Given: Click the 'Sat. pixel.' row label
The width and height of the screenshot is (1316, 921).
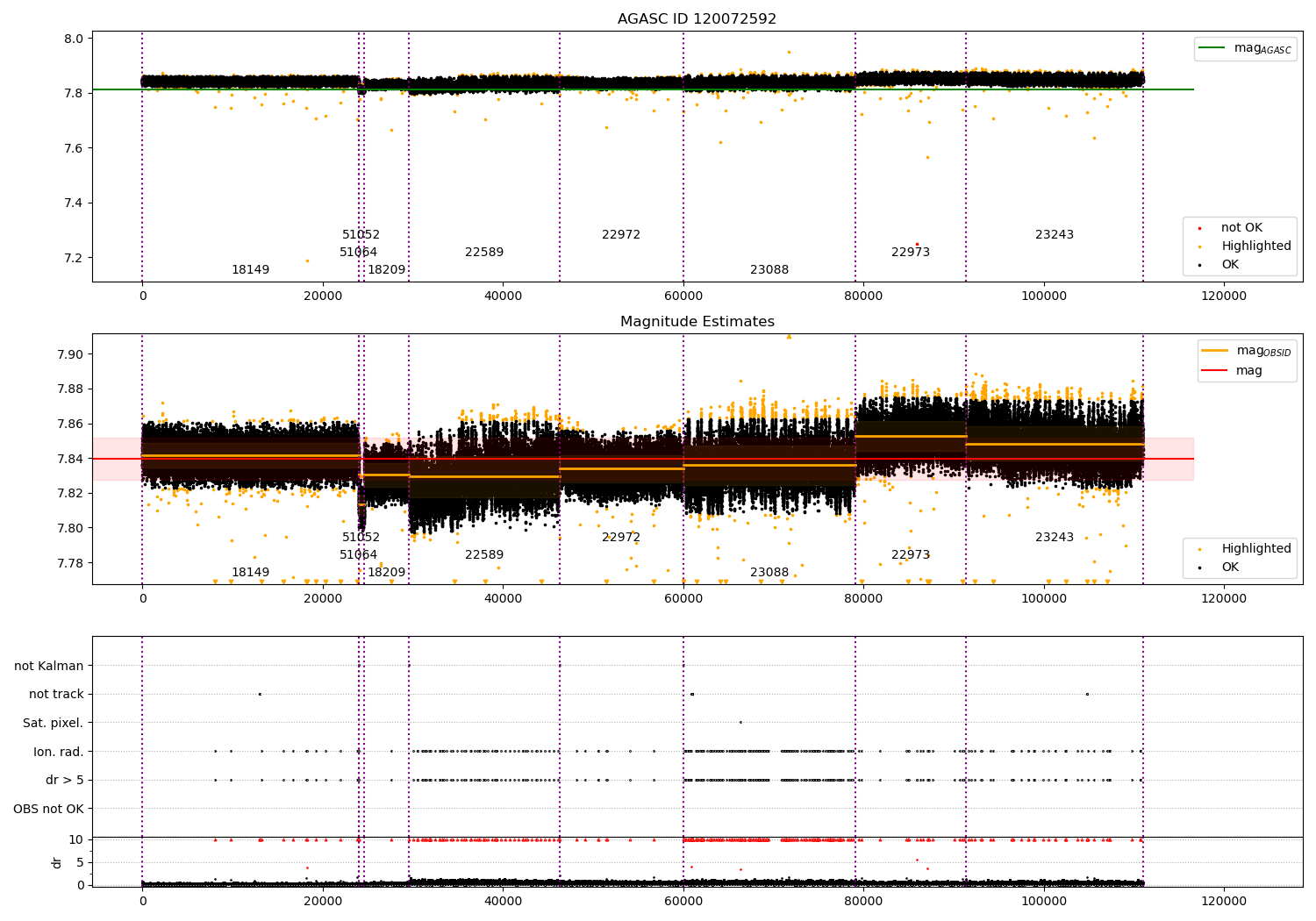Looking at the screenshot, I should (54, 724).
